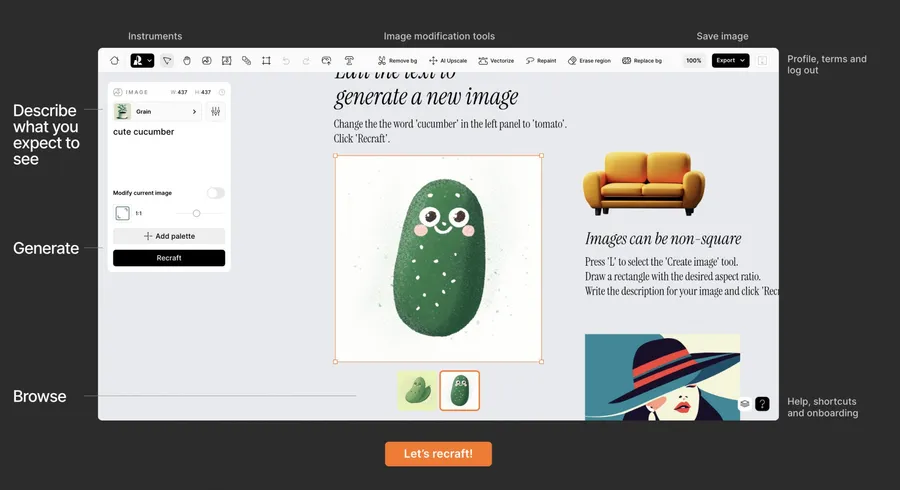Expand the Grain style selector
The image size is (900, 490).
click(x=157, y=111)
